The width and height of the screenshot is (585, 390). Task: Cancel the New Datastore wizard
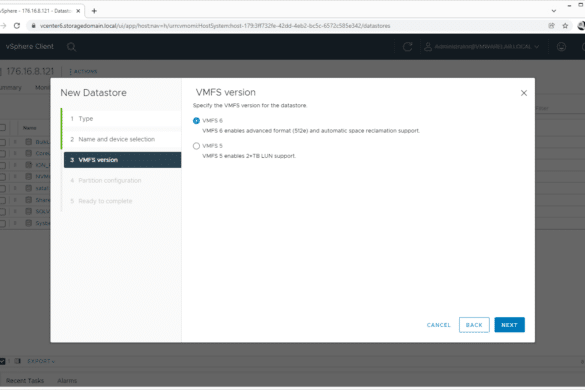438,325
